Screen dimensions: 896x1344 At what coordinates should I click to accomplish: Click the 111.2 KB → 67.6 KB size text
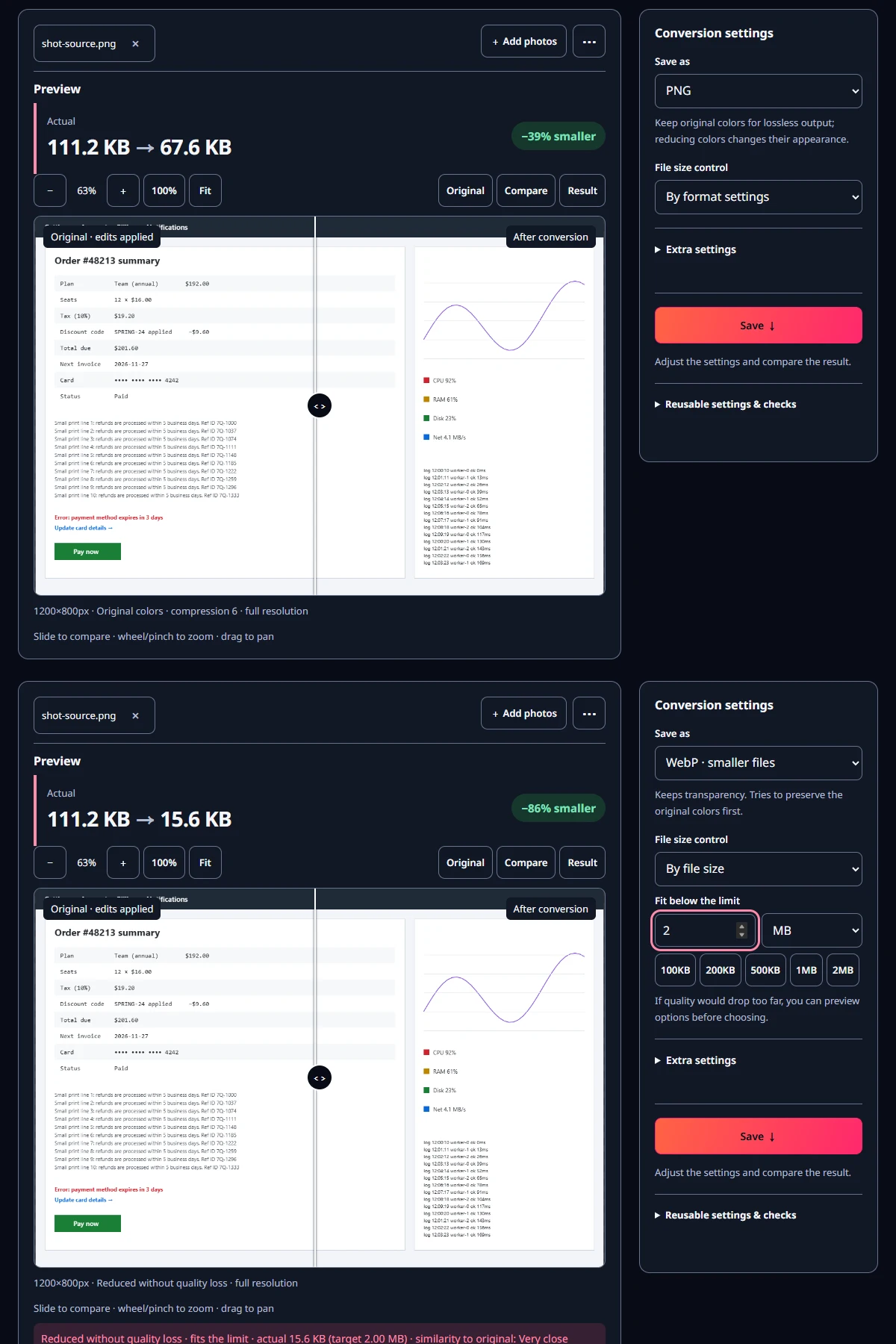pos(140,148)
